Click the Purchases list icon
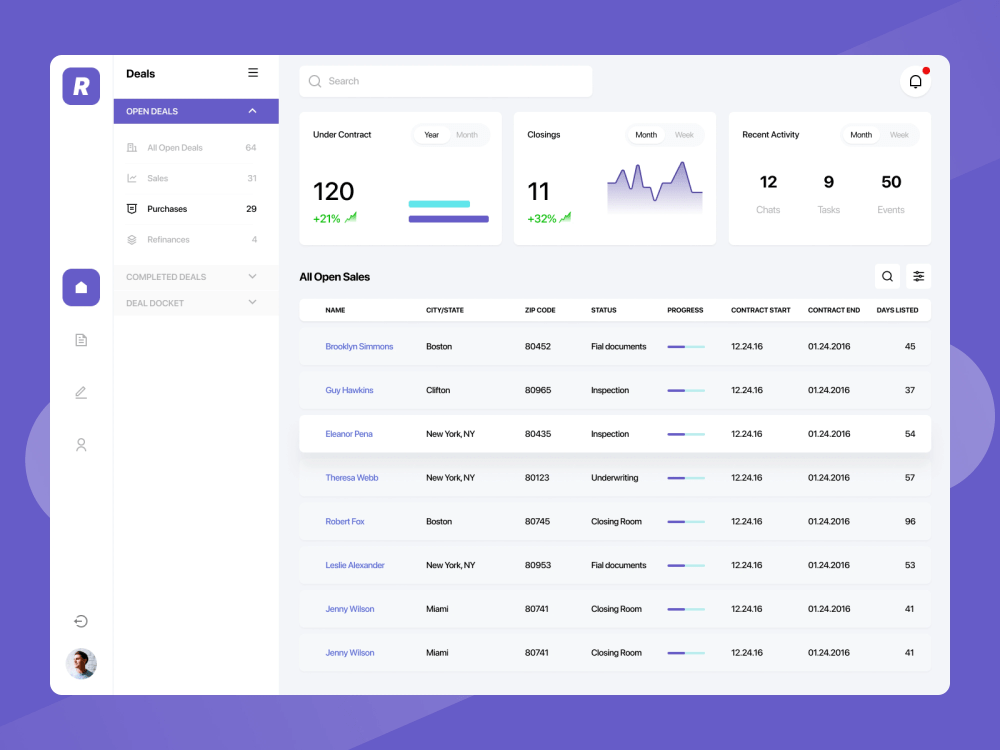The height and width of the screenshot is (750, 1000). pos(132,209)
